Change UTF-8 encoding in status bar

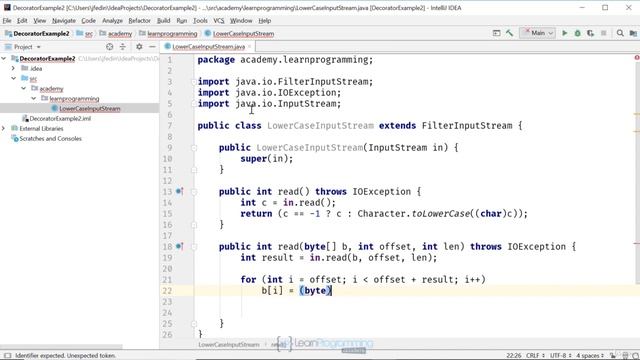pyautogui.click(x=560, y=356)
